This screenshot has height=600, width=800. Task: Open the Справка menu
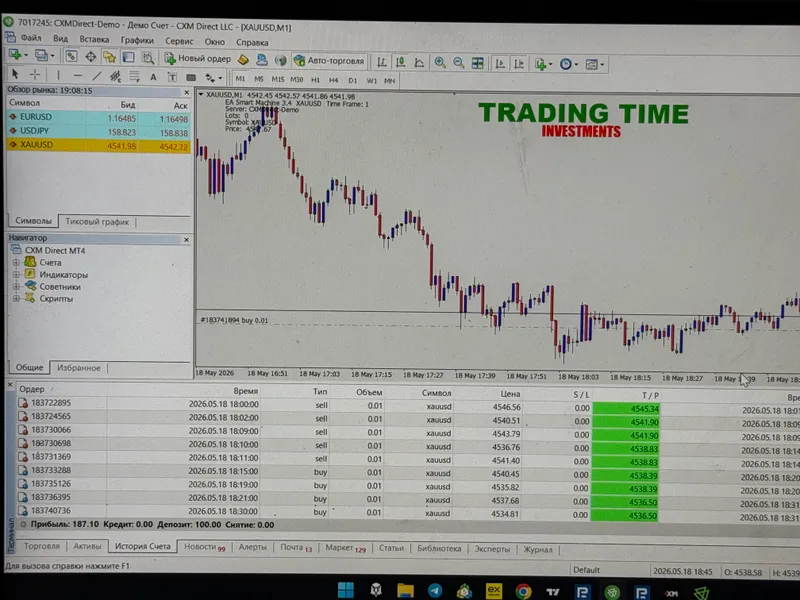(x=252, y=42)
